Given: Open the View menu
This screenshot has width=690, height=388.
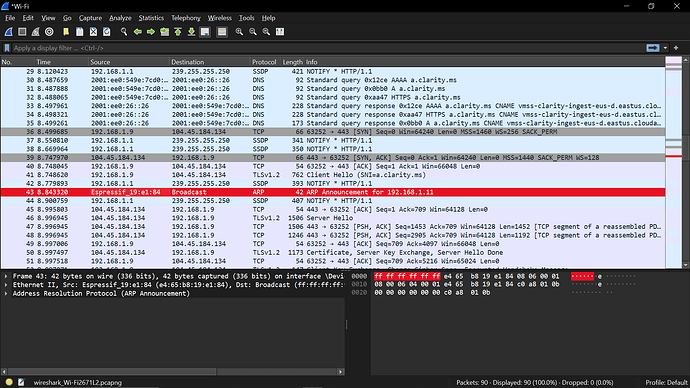Looking at the screenshot, I should pos(48,18).
